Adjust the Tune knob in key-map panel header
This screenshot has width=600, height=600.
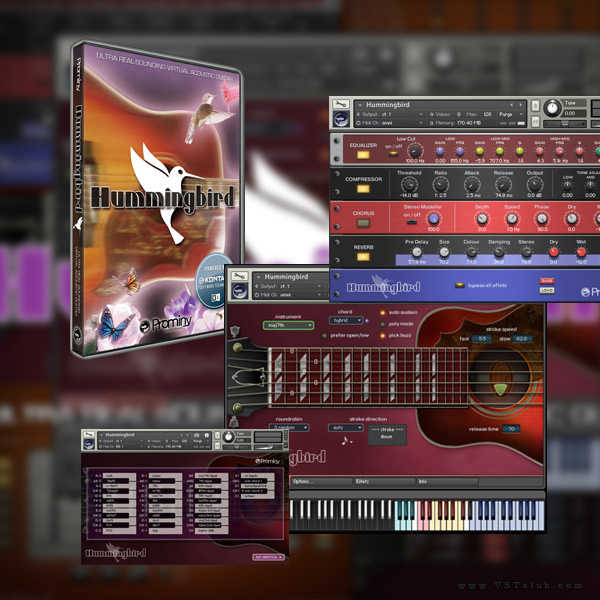[x=228, y=437]
